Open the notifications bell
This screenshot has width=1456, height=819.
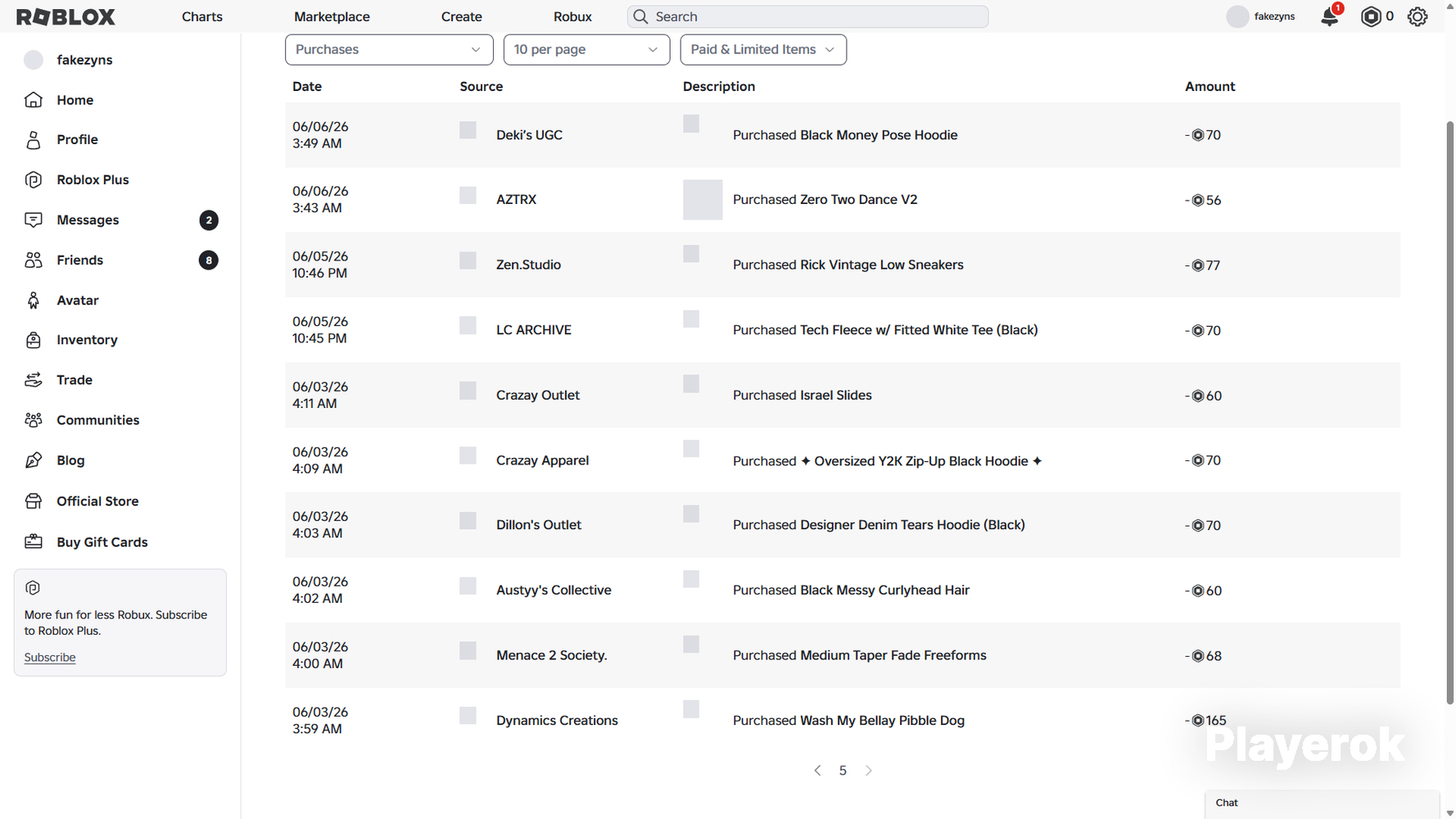(x=1330, y=16)
